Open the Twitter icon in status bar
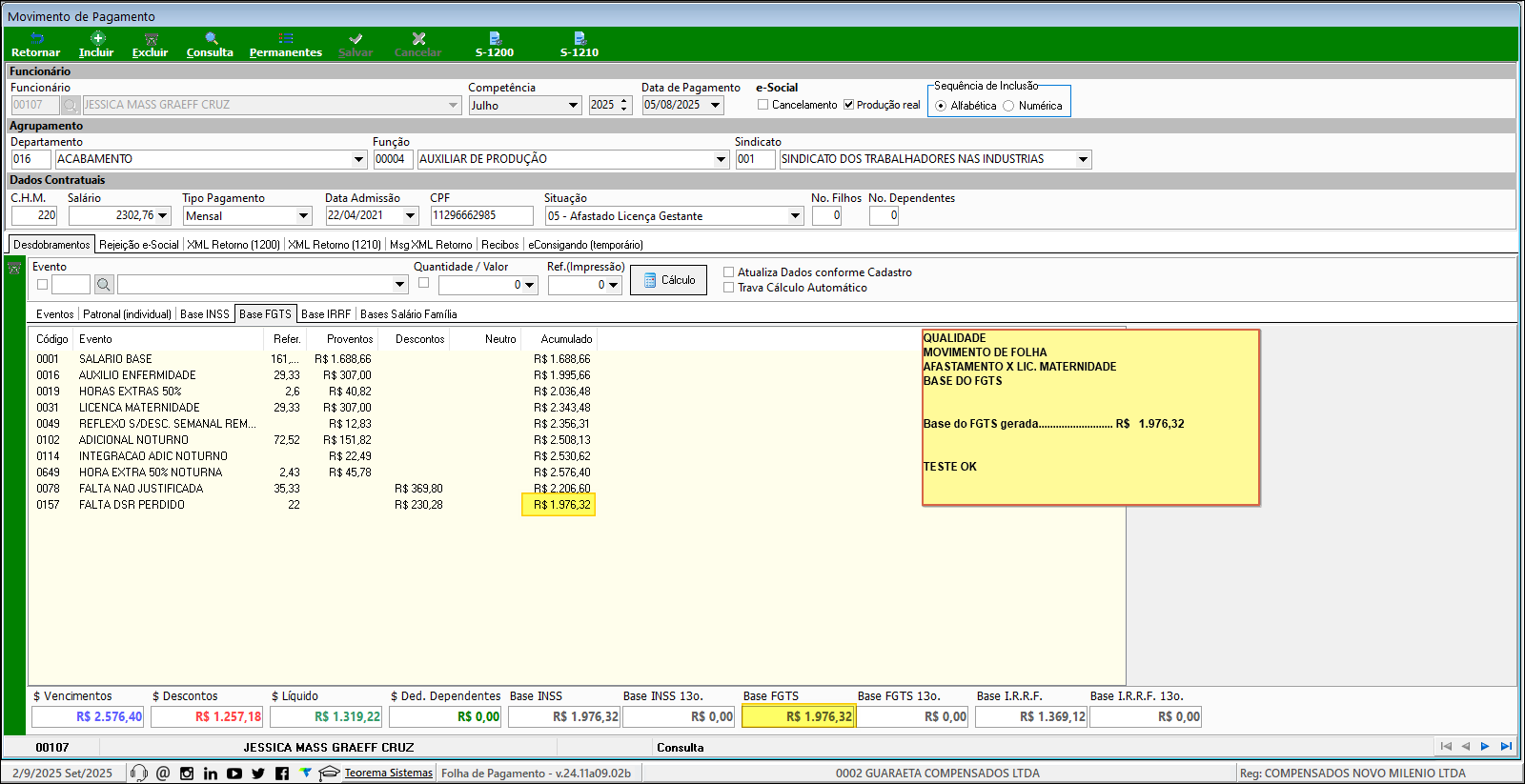Image resolution: width=1525 pixels, height=784 pixels. (258, 773)
